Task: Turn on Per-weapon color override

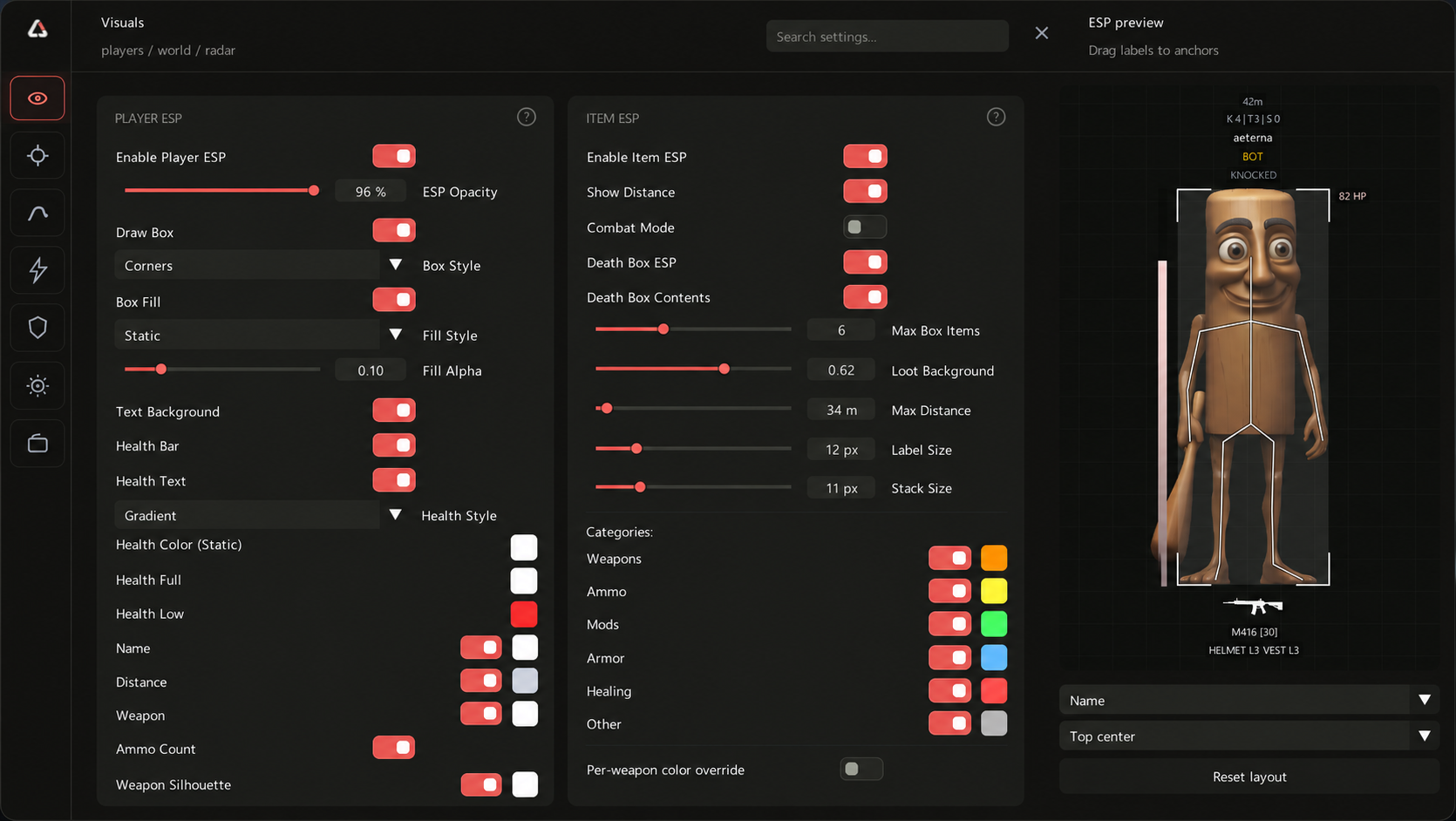Action: (x=861, y=769)
